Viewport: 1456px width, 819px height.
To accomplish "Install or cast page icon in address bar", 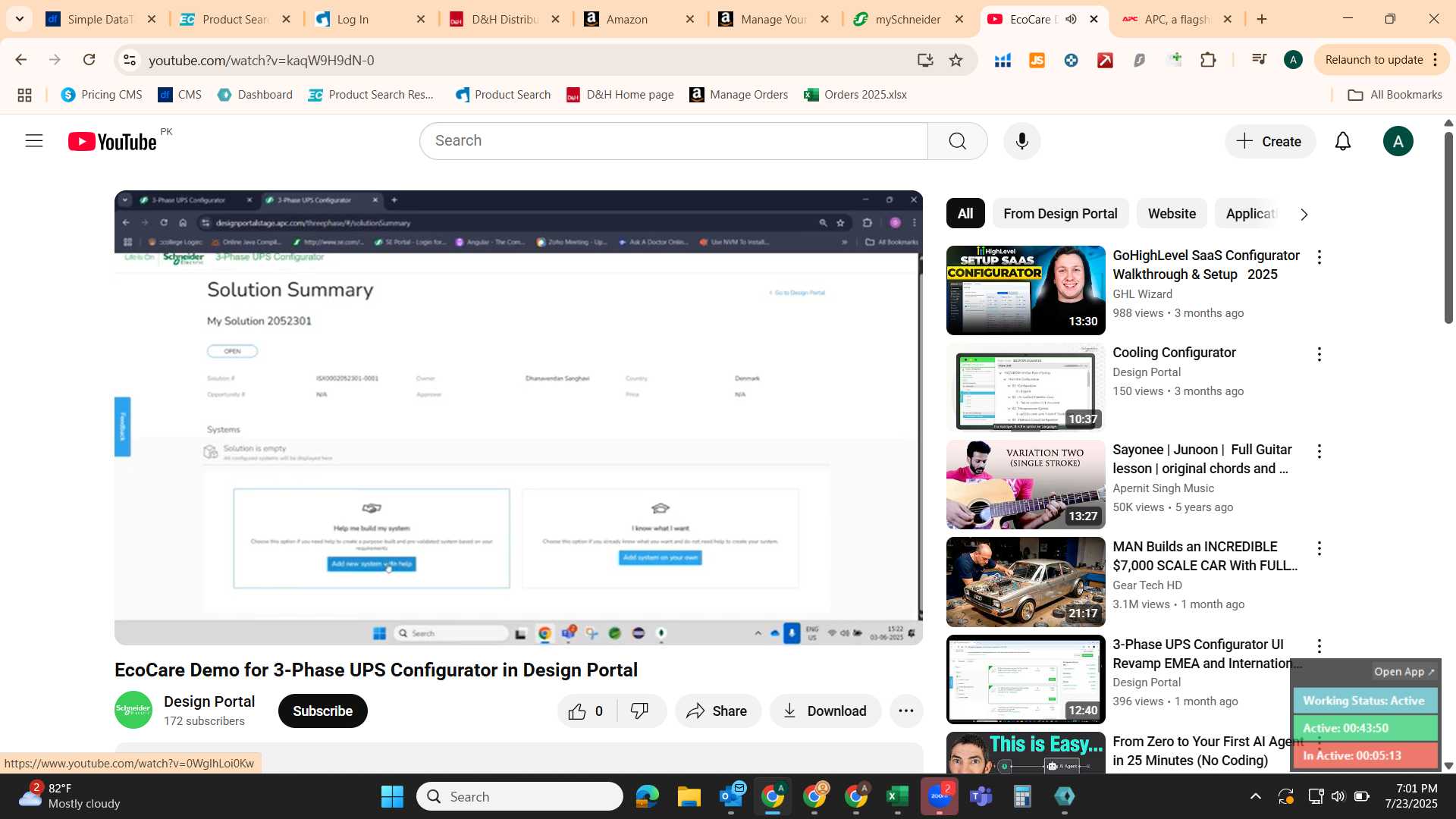I will pos(924,60).
